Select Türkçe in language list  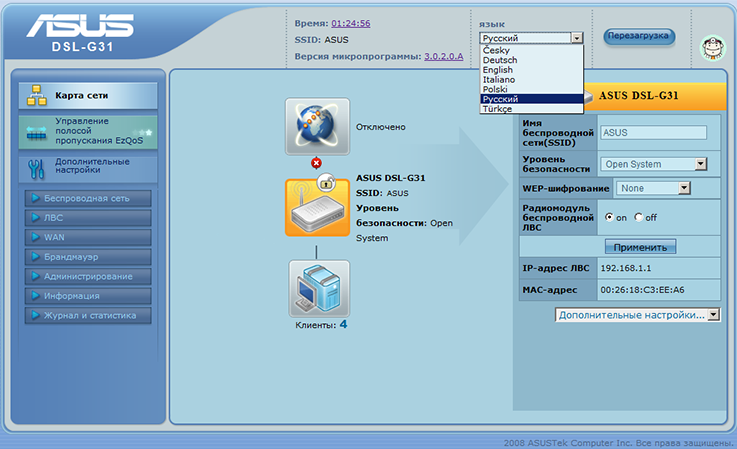532,109
